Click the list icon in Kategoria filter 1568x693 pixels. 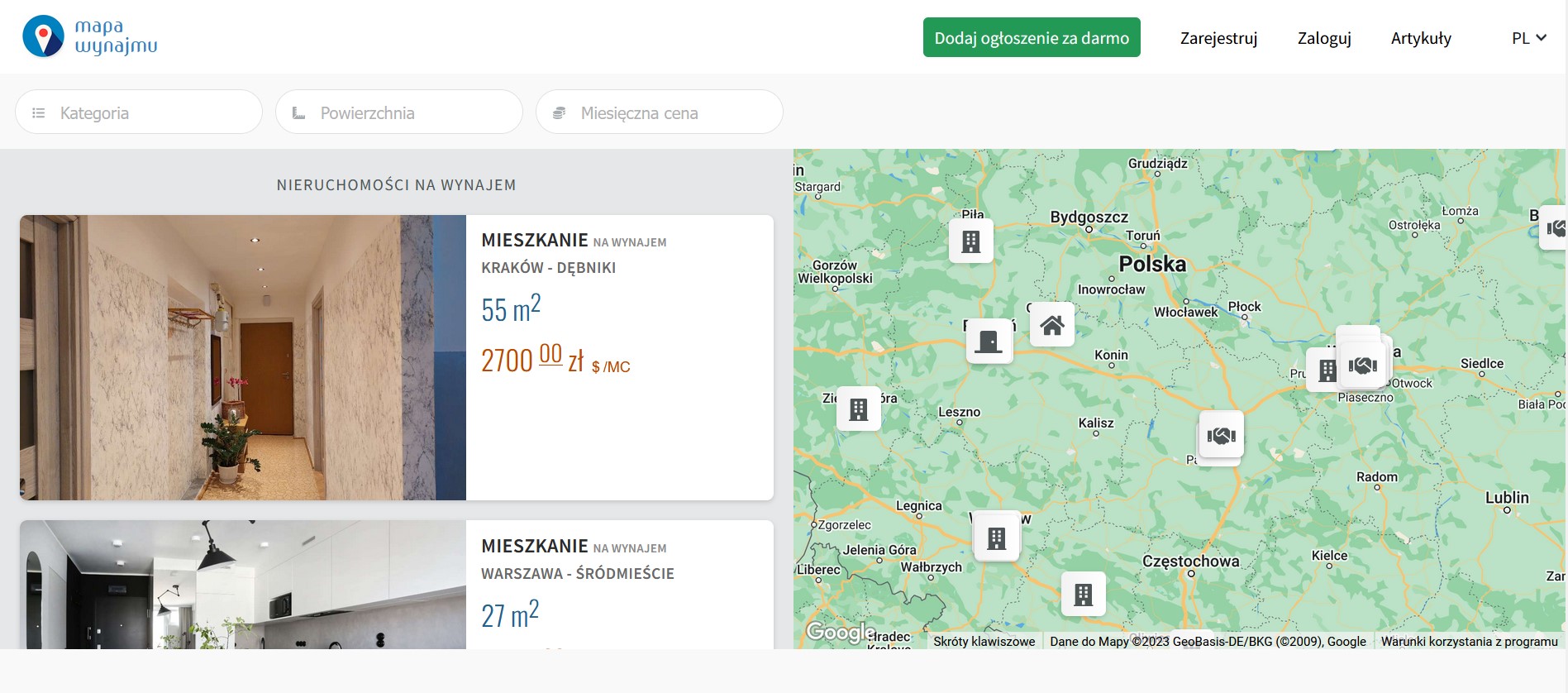pos(38,112)
